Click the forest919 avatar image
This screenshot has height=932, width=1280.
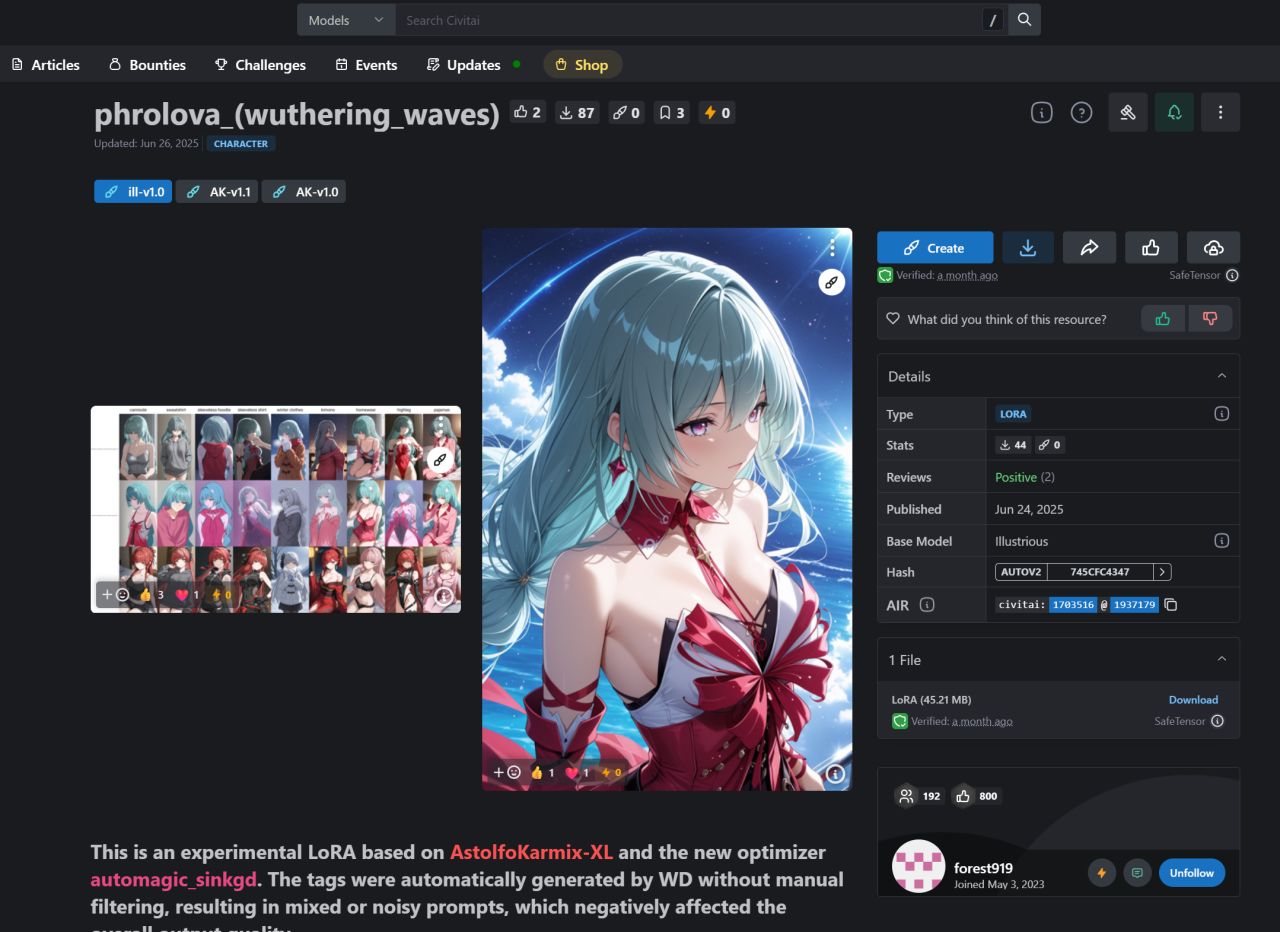click(x=918, y=866)
